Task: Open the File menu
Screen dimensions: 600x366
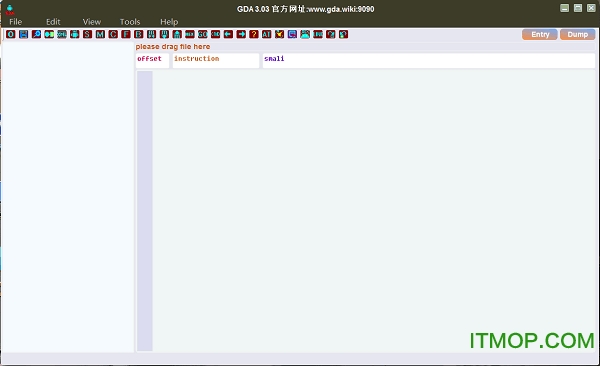Action: click(x=16, y=22)
